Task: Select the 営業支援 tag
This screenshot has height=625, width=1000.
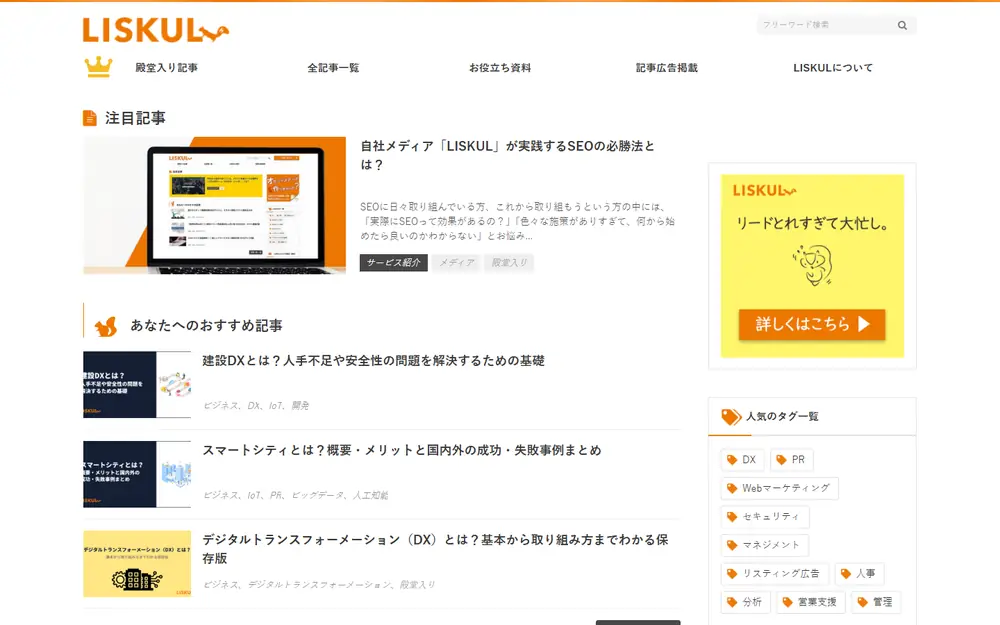Action: coord(811,602)
